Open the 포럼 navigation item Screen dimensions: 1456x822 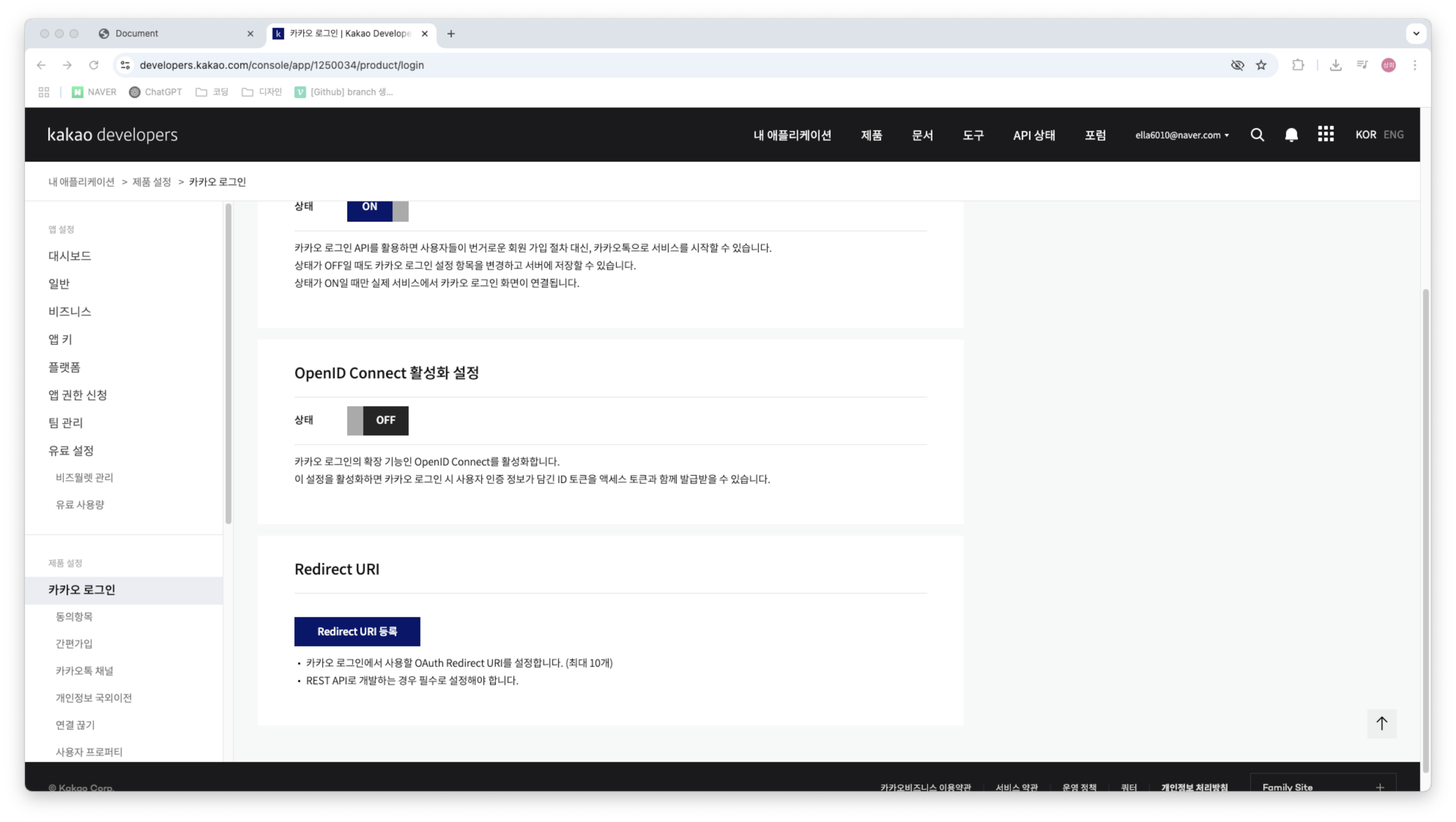point(1095,135)
